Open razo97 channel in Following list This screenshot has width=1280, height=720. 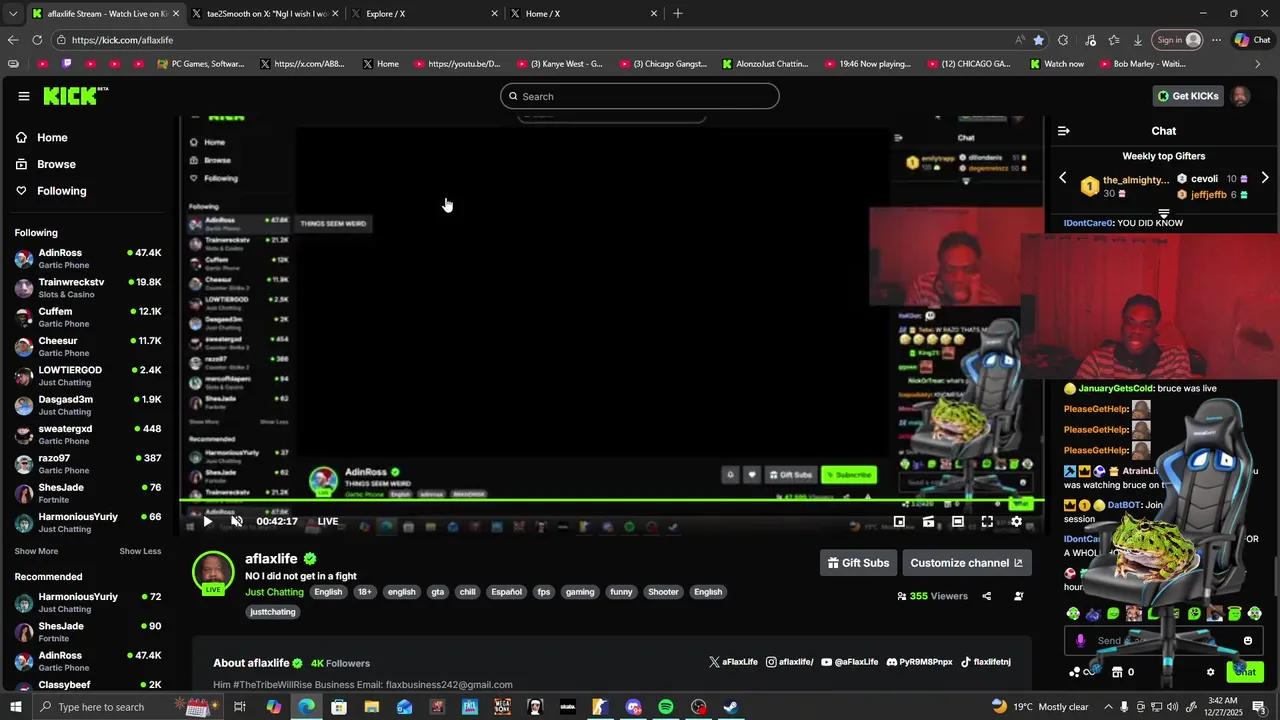[x=88, y=464]
